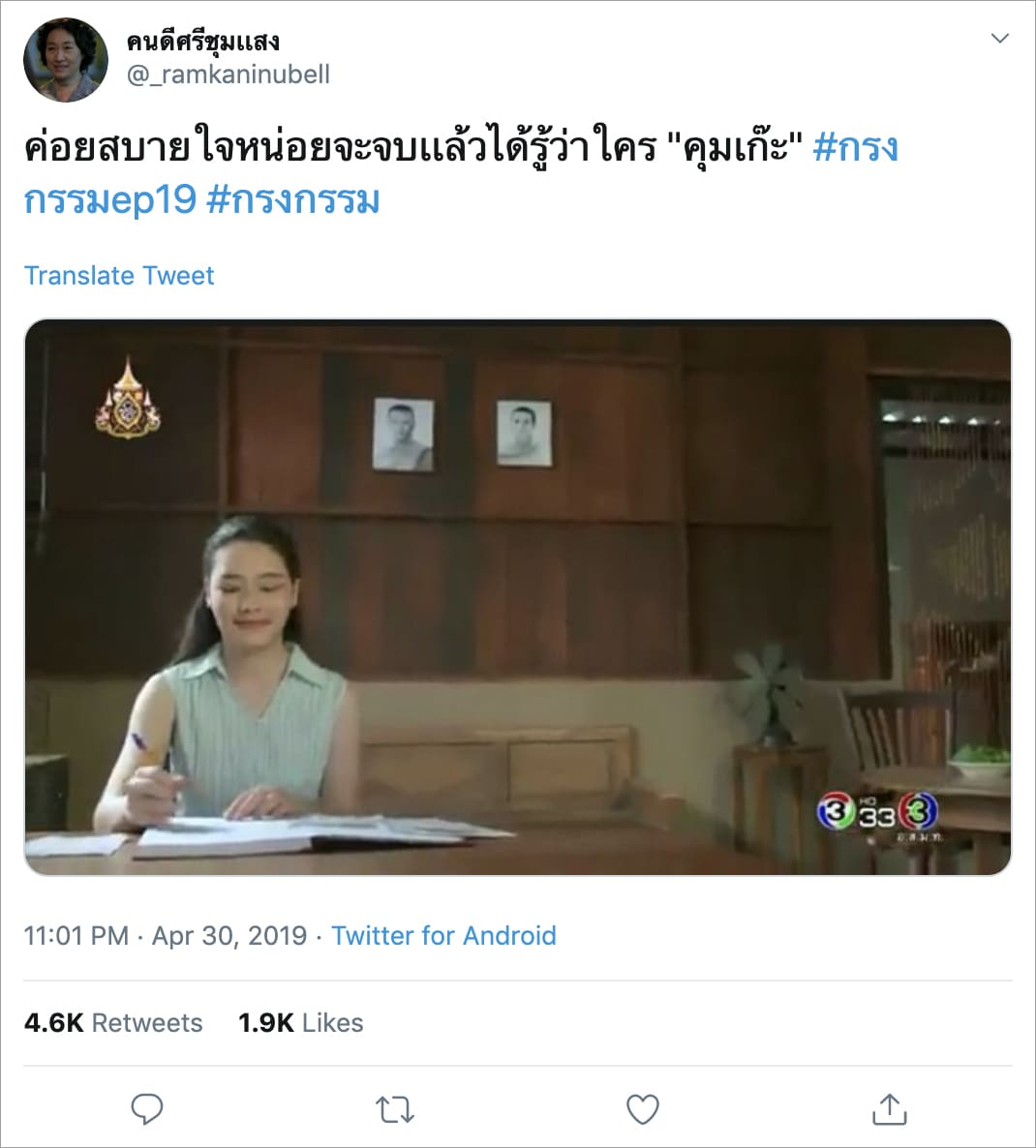Click the tweet body text mentioning "คุมเก๊ะ"

(413, 146)
